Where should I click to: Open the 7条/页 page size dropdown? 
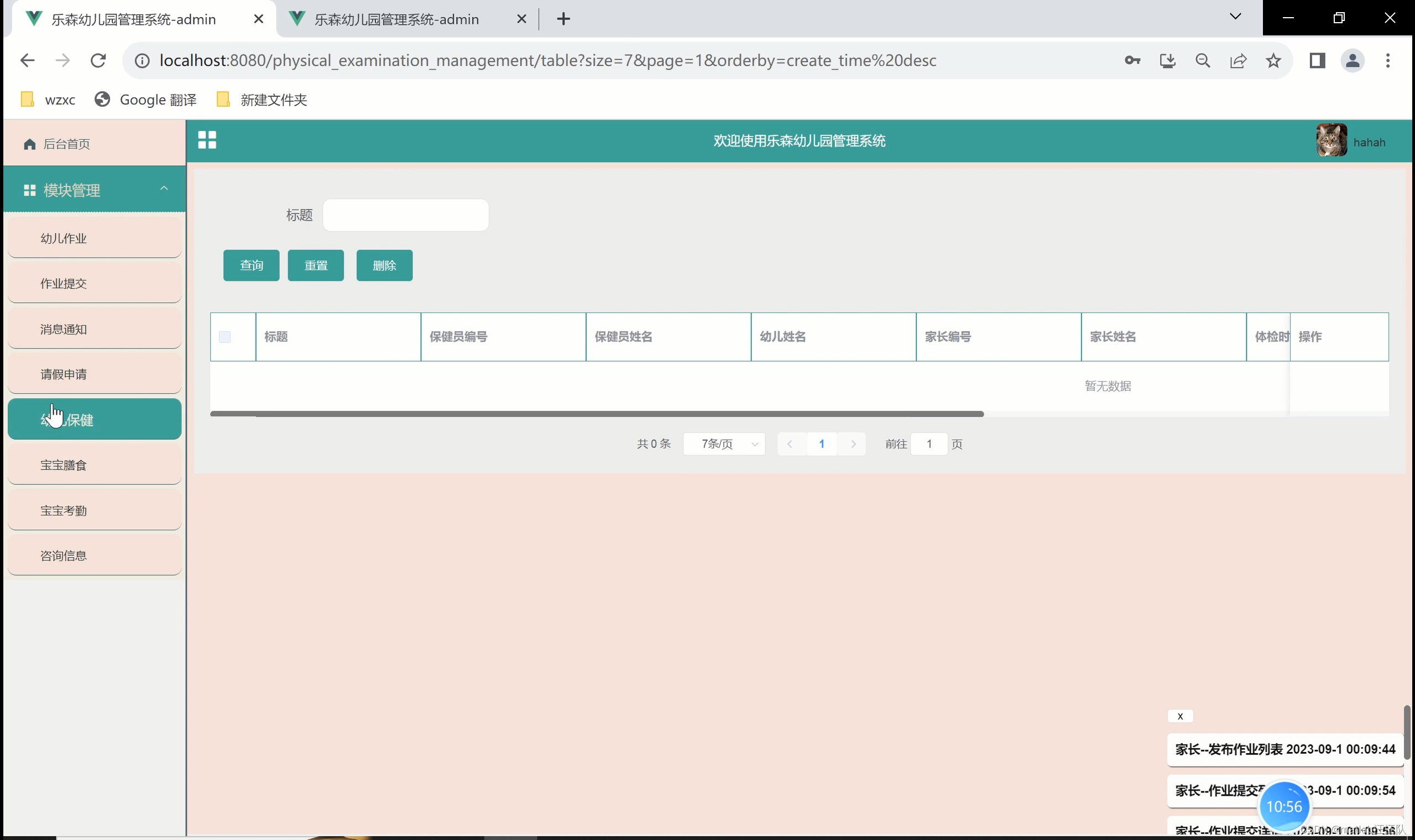(x=724, y=444)
